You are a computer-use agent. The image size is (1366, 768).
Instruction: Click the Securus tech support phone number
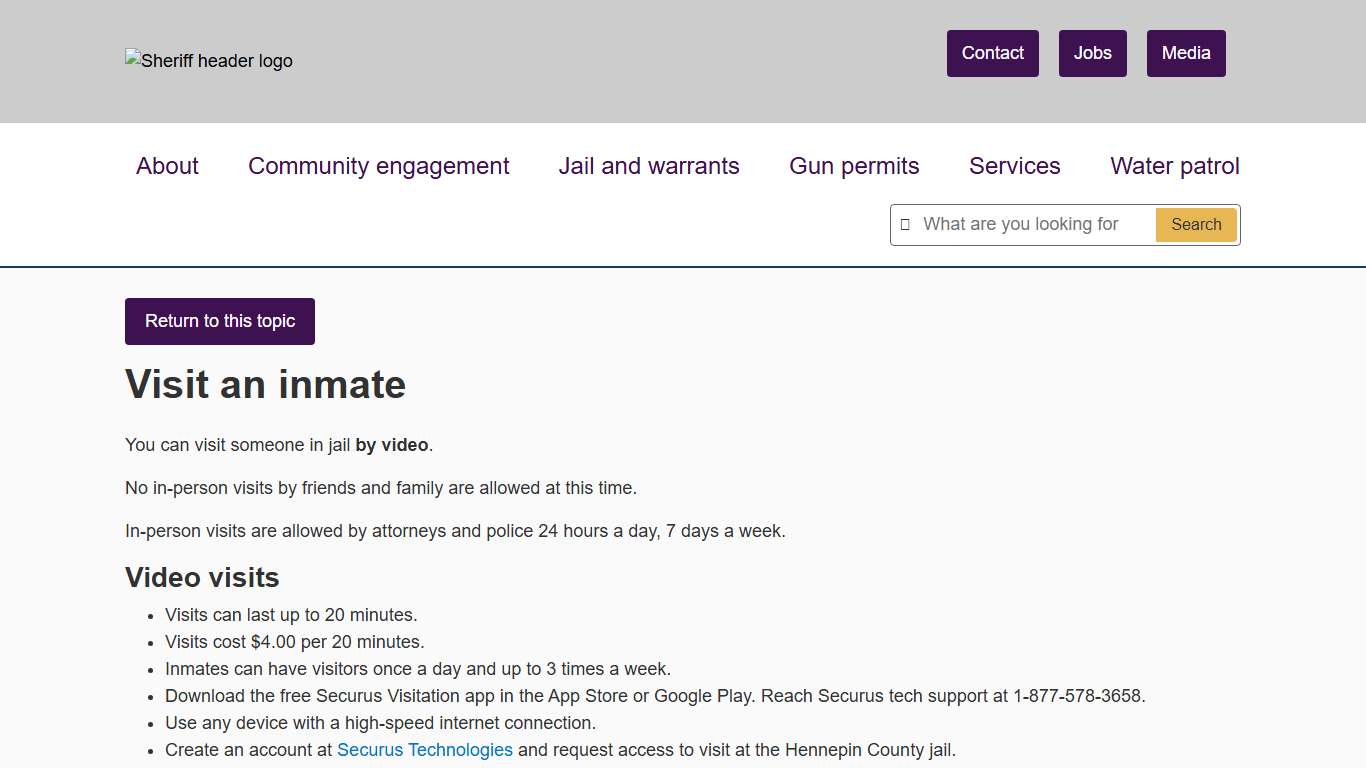[1078, 696]
